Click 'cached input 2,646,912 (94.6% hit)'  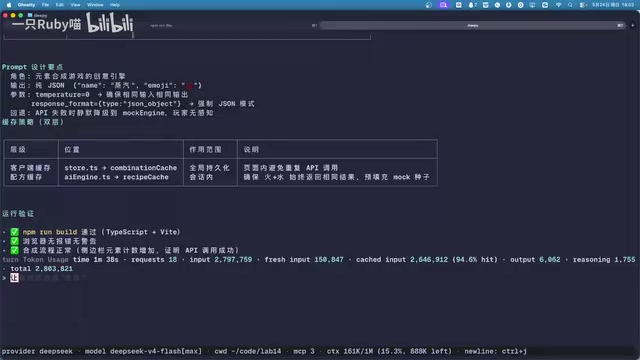point(427,260)
